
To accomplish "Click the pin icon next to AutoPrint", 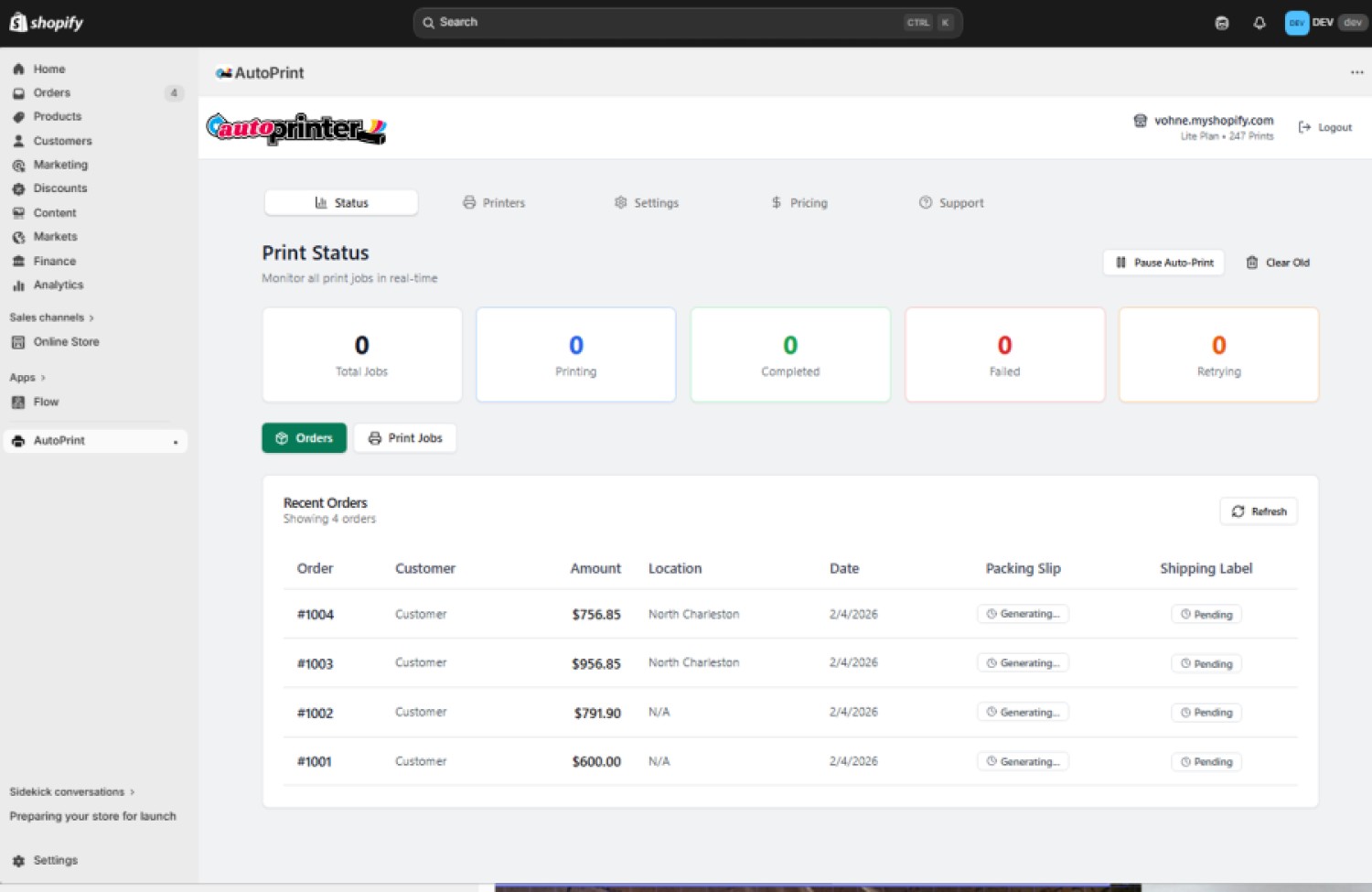I will (176, 442).
